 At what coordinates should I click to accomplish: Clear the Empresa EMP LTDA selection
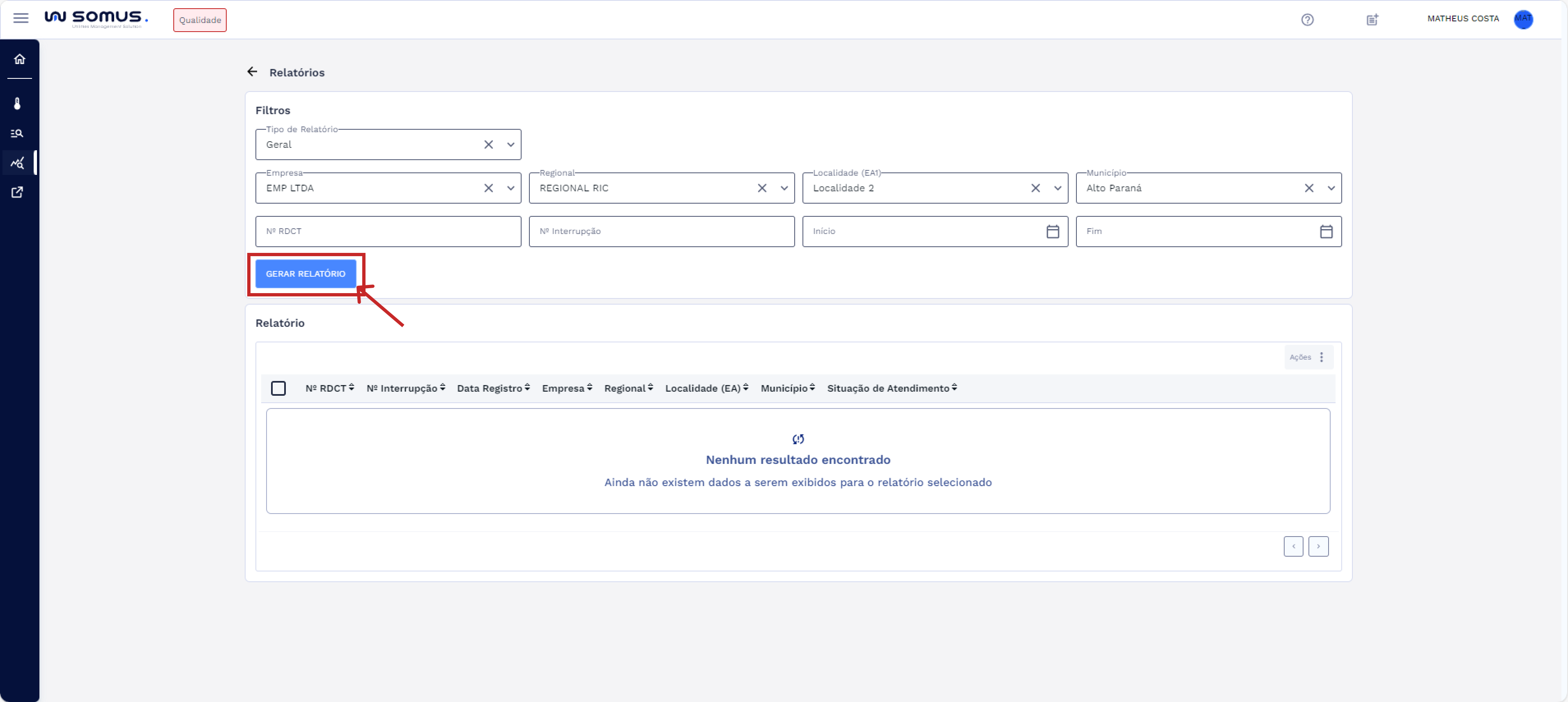[488, 188]
